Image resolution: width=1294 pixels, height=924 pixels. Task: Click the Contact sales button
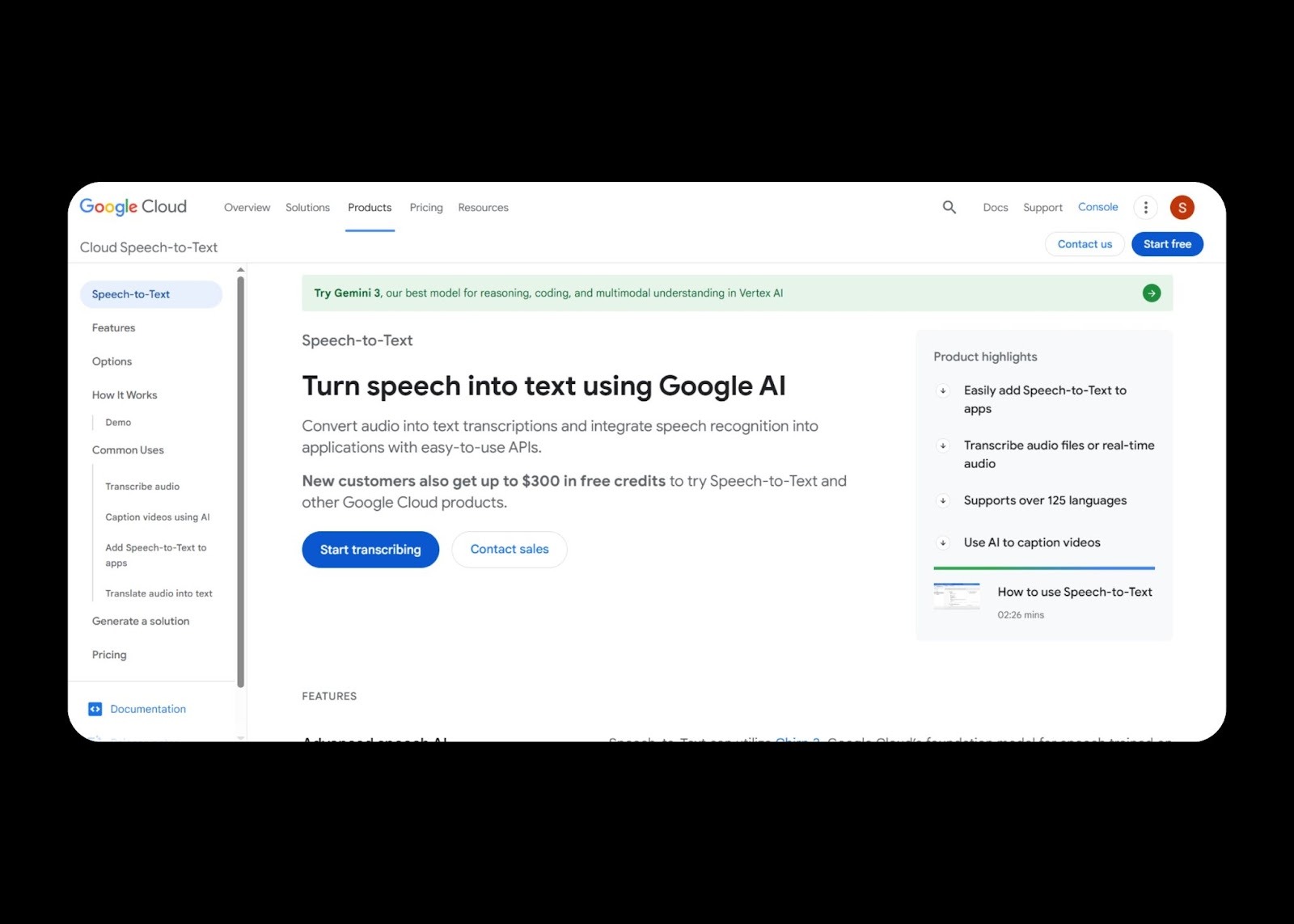[x=510, y=550]
